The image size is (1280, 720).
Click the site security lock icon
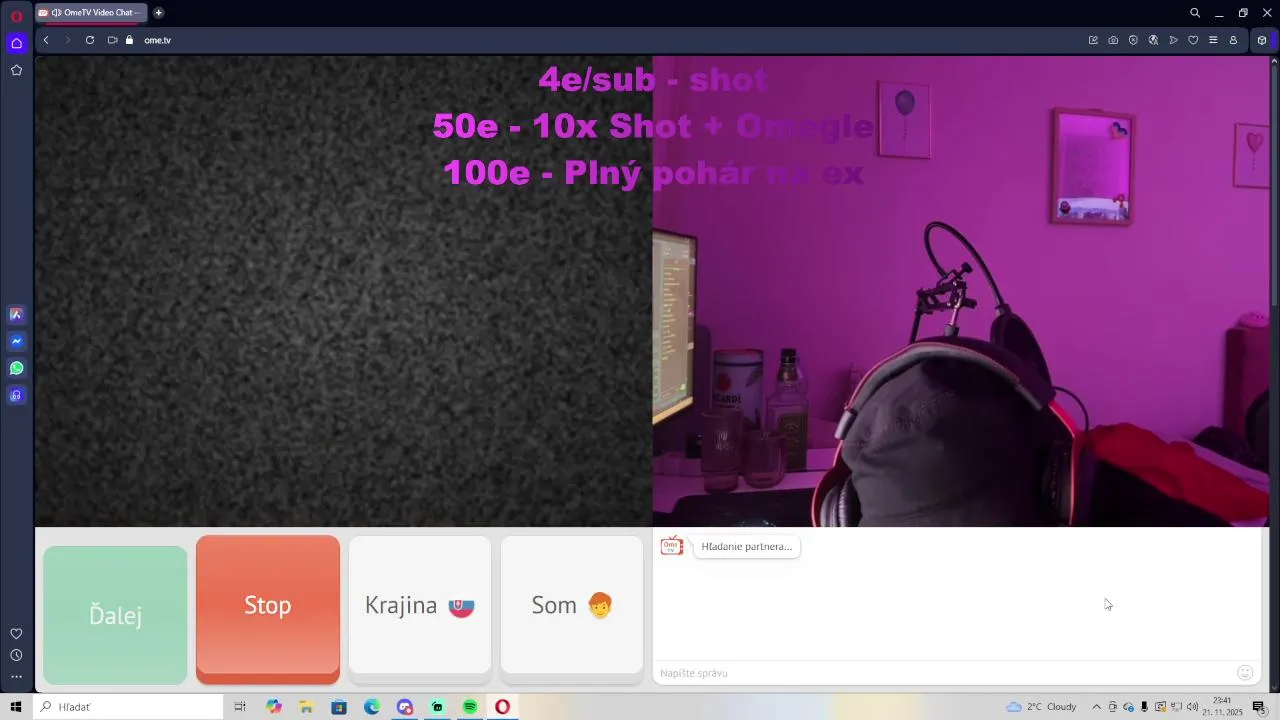(x=129, y=40)
